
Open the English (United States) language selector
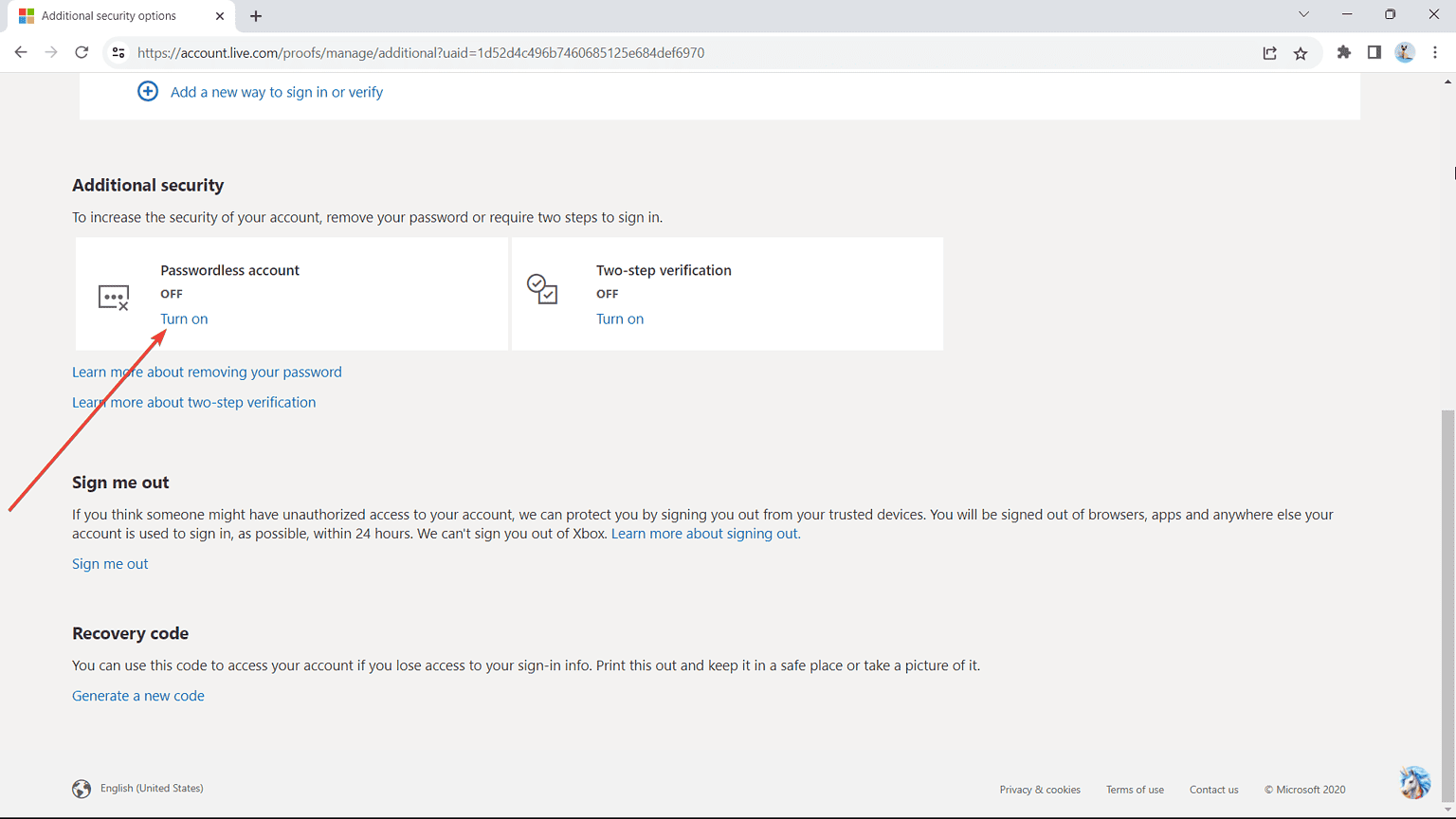coord(152,788)
